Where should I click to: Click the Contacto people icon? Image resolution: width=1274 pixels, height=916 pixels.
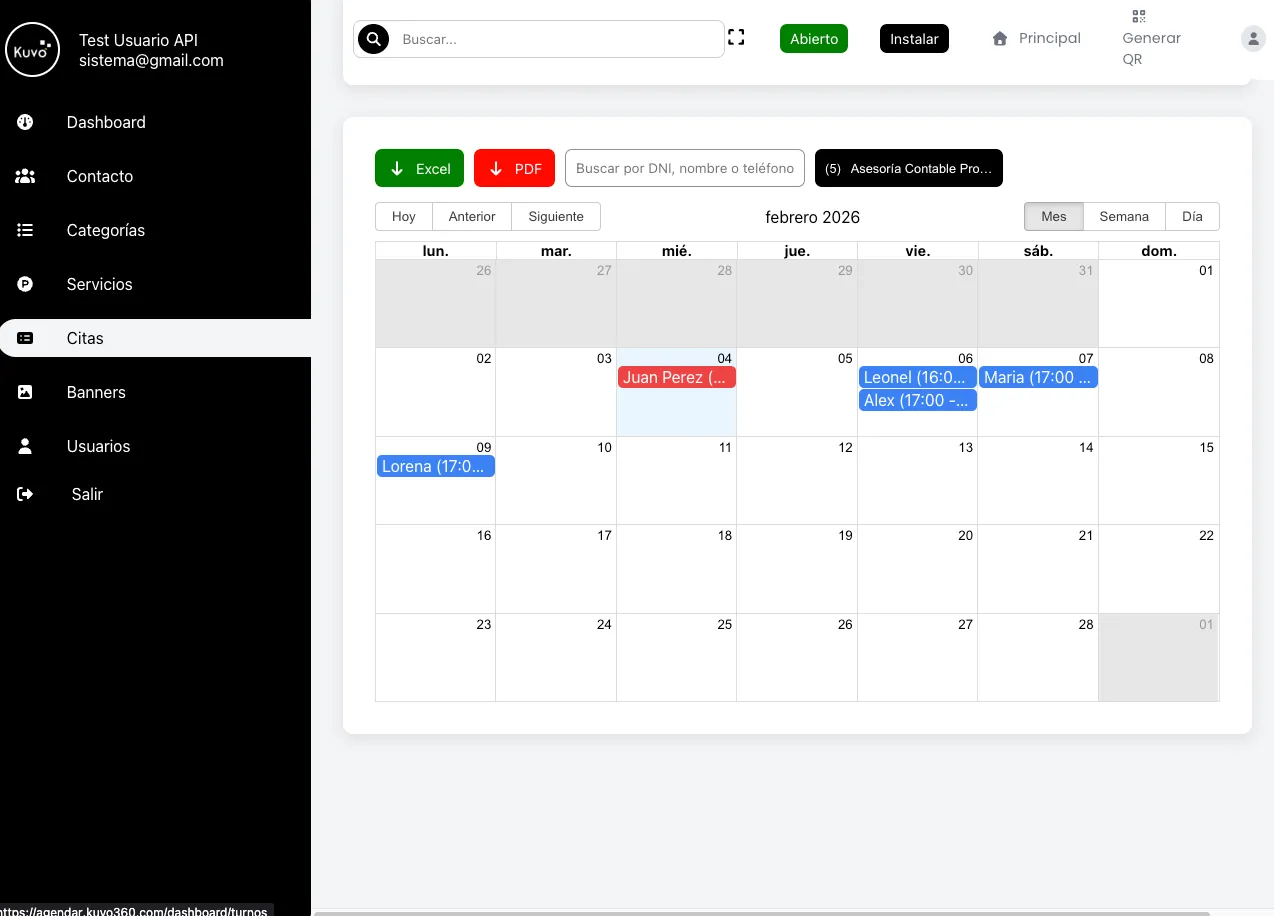pos(26,176)
